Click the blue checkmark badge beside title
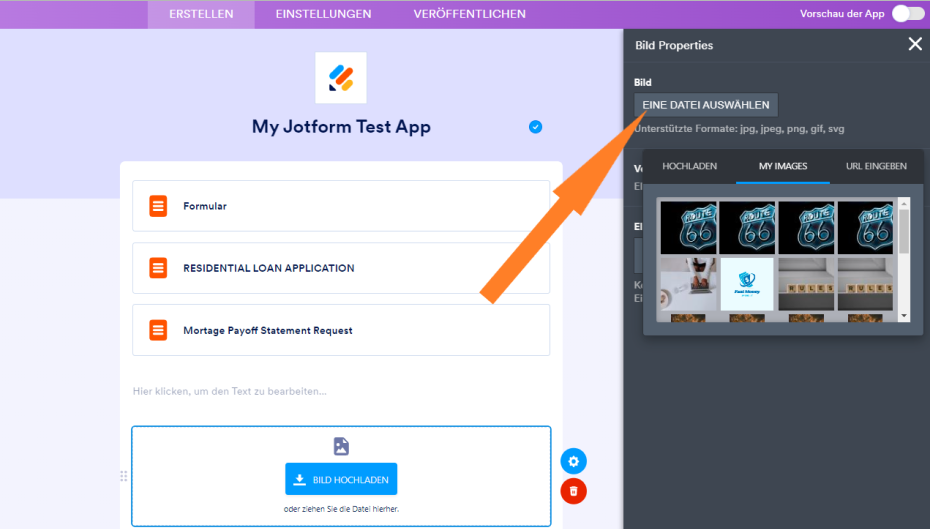 (535, 127)
